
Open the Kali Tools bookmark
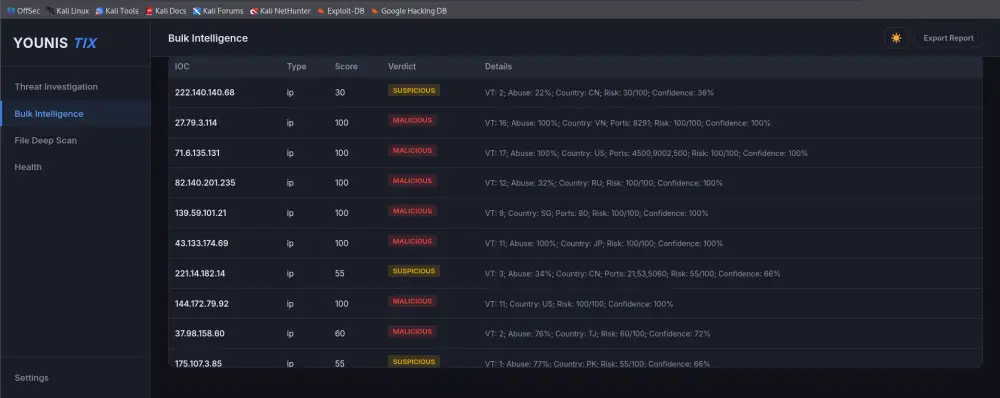(117, 11)
